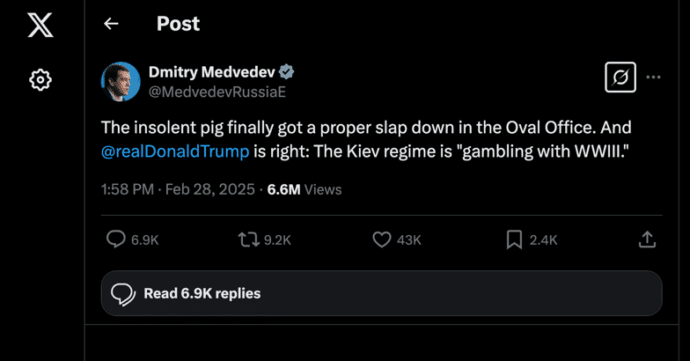Viewport: 690px width, 361px height.
Task: Click the reply speech bubble icon
Action: pyautogui.click(x=116, y=239)
